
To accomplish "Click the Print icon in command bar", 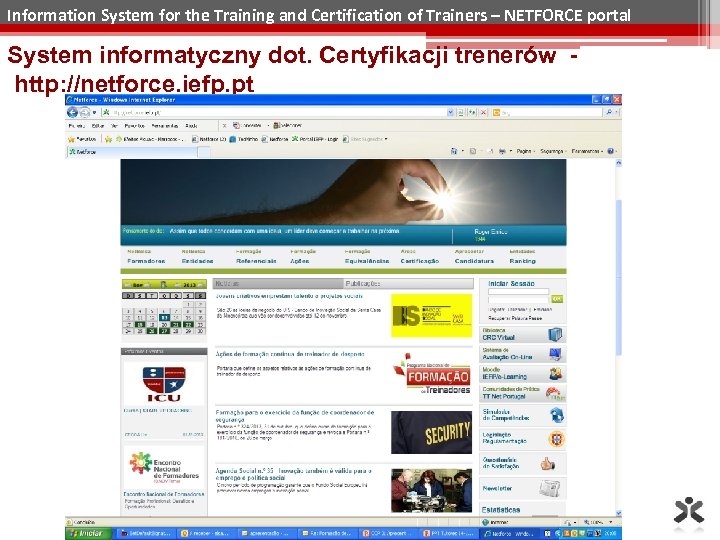I will click(x=502, y=151).
